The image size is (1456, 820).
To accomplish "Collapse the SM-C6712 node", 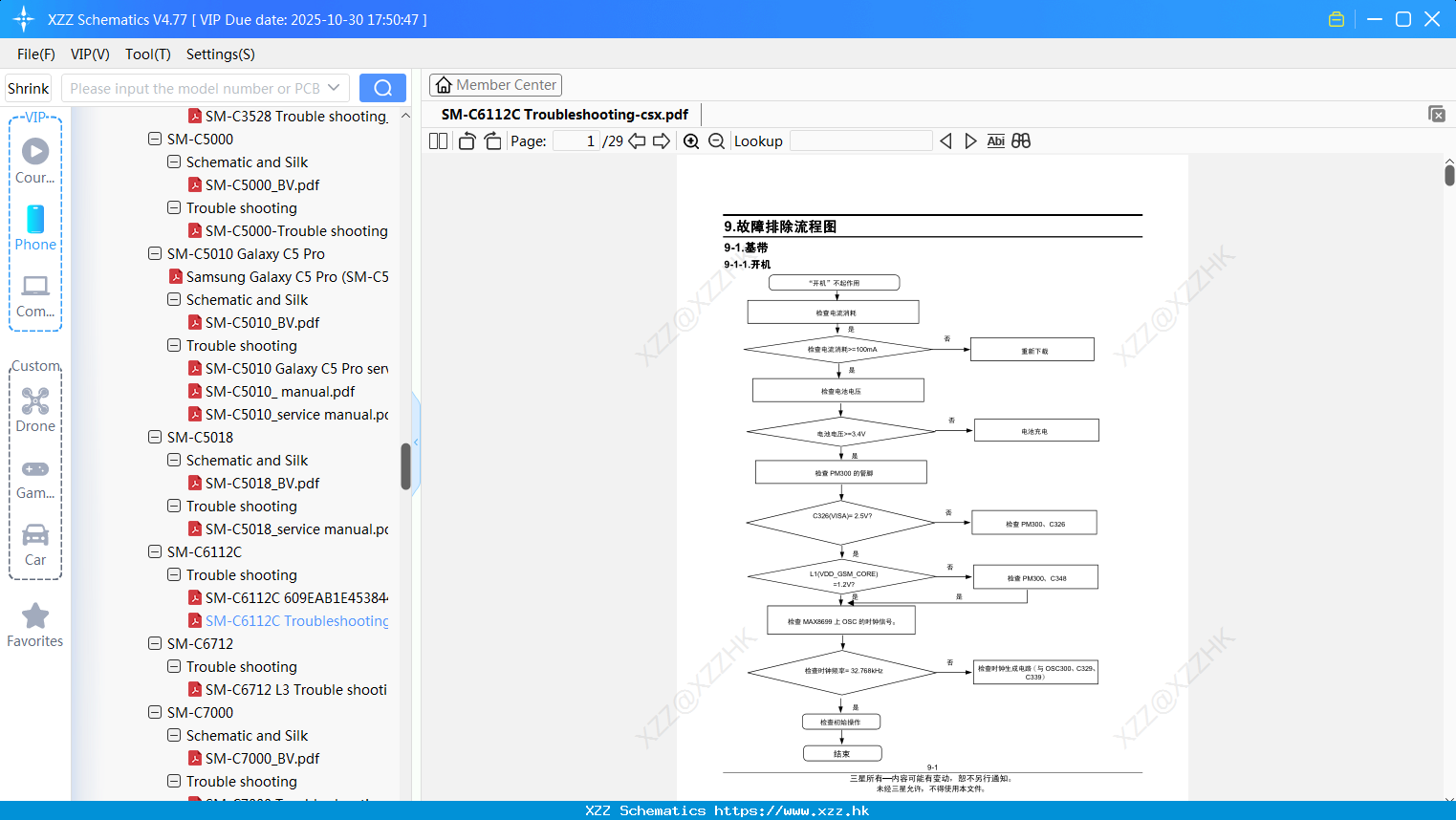I will [x=155, y=643].
